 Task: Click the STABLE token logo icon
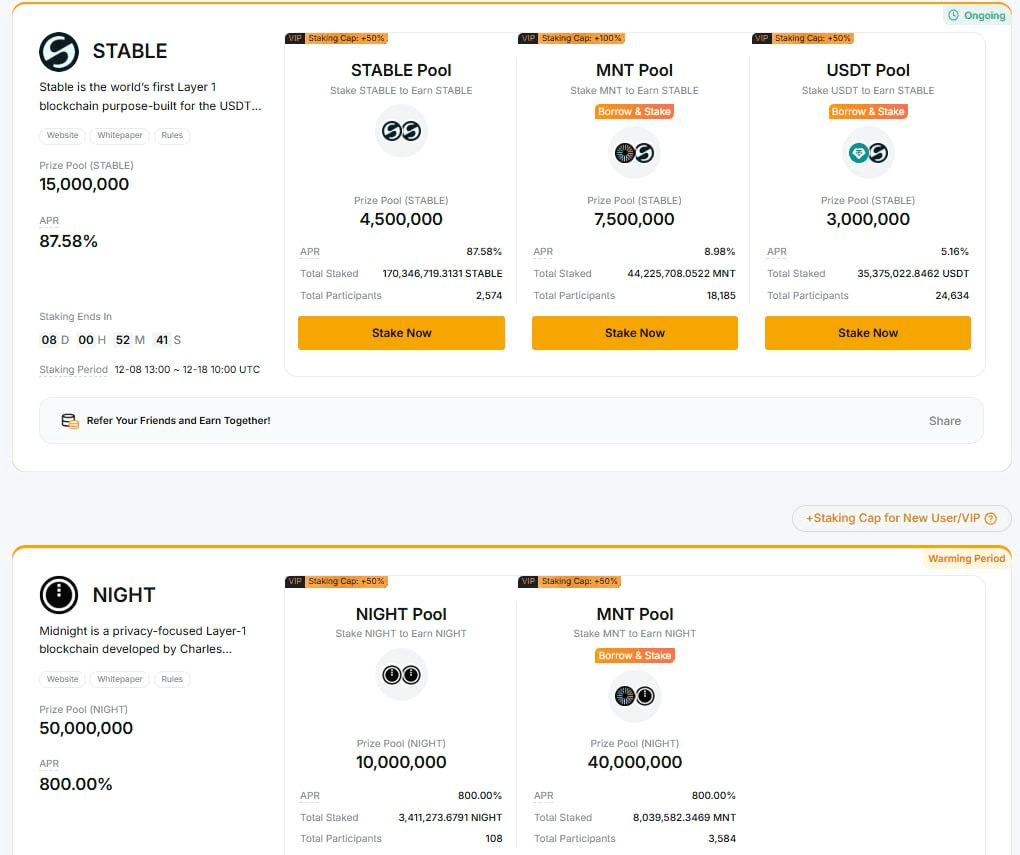pos(59,52)
